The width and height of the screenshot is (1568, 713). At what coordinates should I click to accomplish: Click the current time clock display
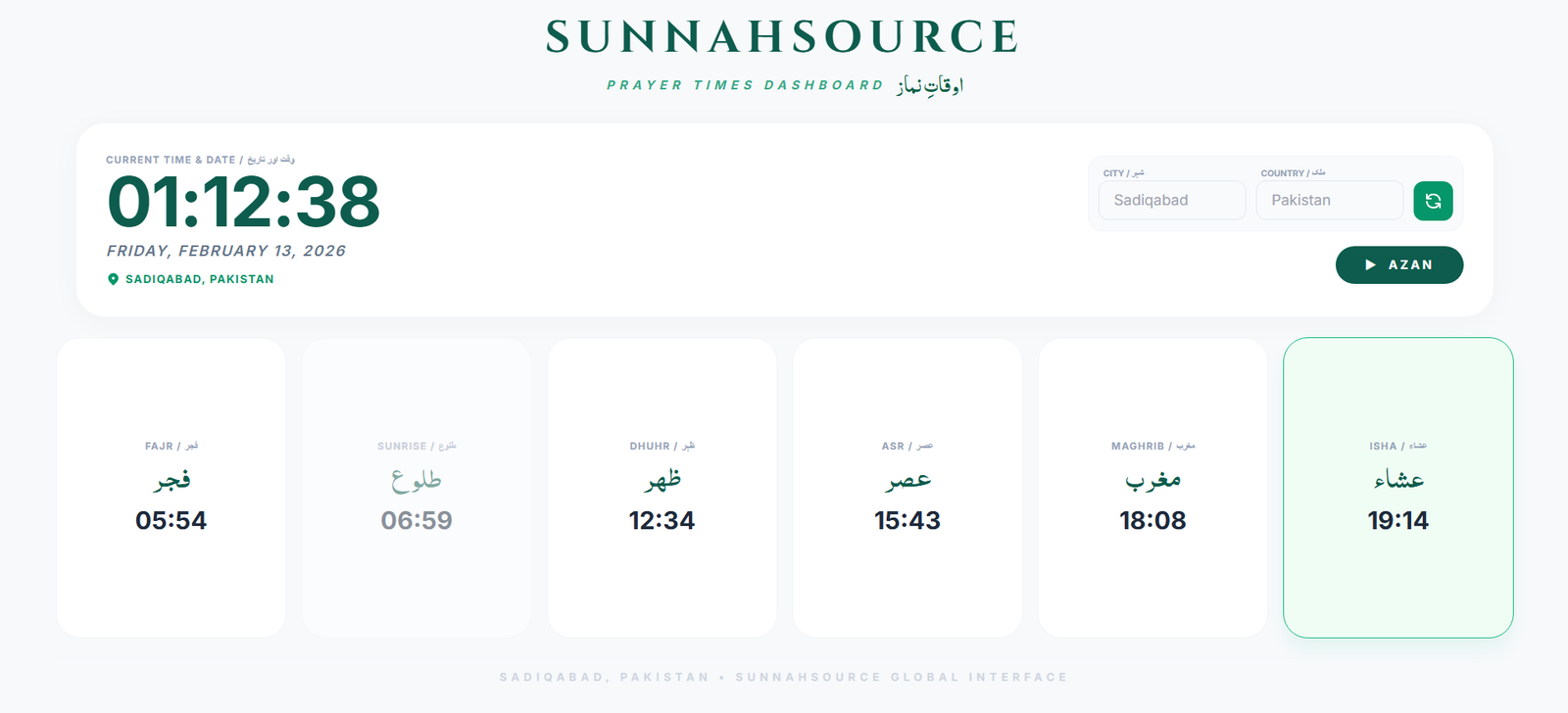[x=243, y=202]
